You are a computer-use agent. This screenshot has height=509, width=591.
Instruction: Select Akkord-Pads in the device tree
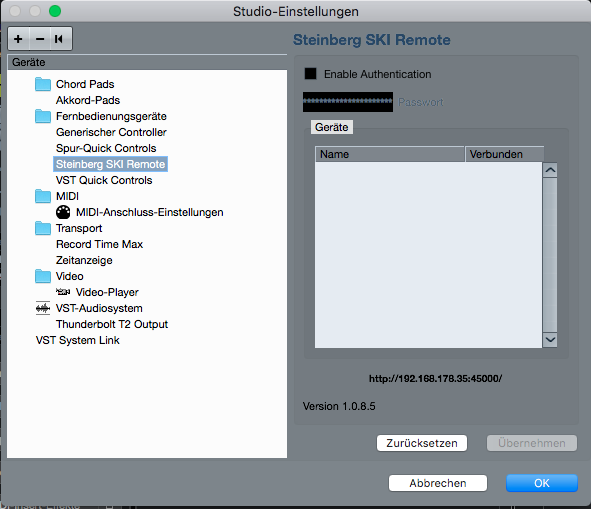[88, 100]
